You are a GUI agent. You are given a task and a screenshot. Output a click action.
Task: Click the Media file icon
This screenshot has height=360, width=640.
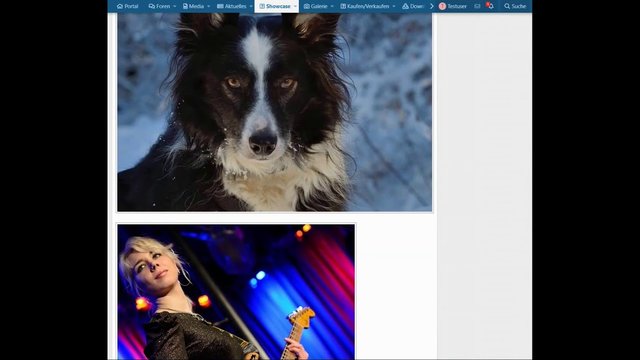pos(185,6)
